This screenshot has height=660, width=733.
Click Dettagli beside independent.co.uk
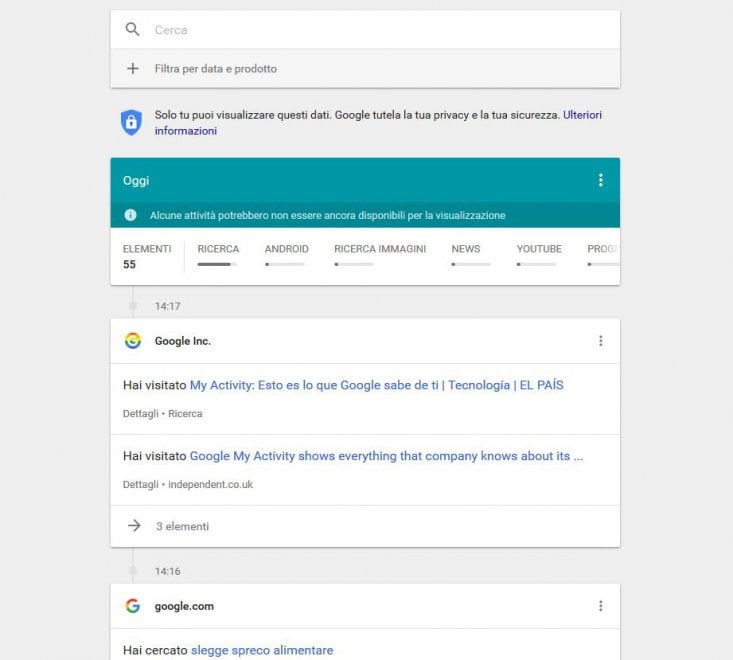tap(140, 484)
